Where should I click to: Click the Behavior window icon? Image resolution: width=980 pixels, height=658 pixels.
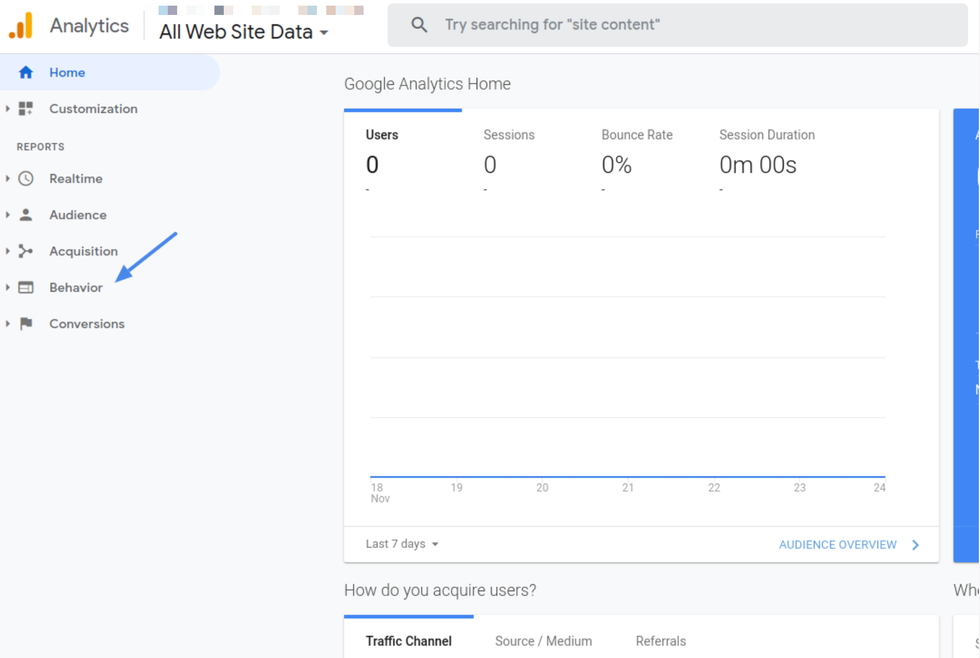pos(26,288)
